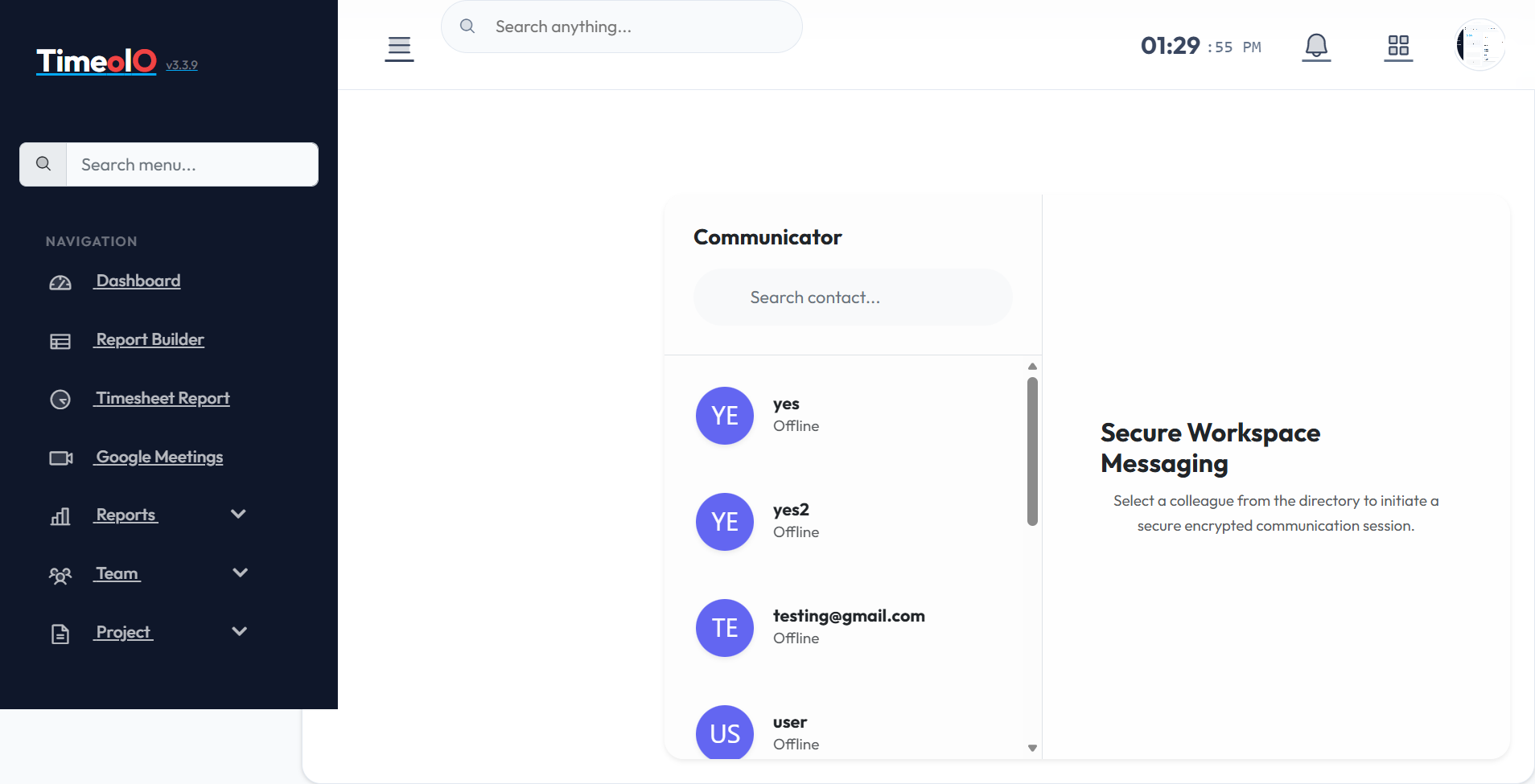Focus the Search contact field

pos(853,298)
